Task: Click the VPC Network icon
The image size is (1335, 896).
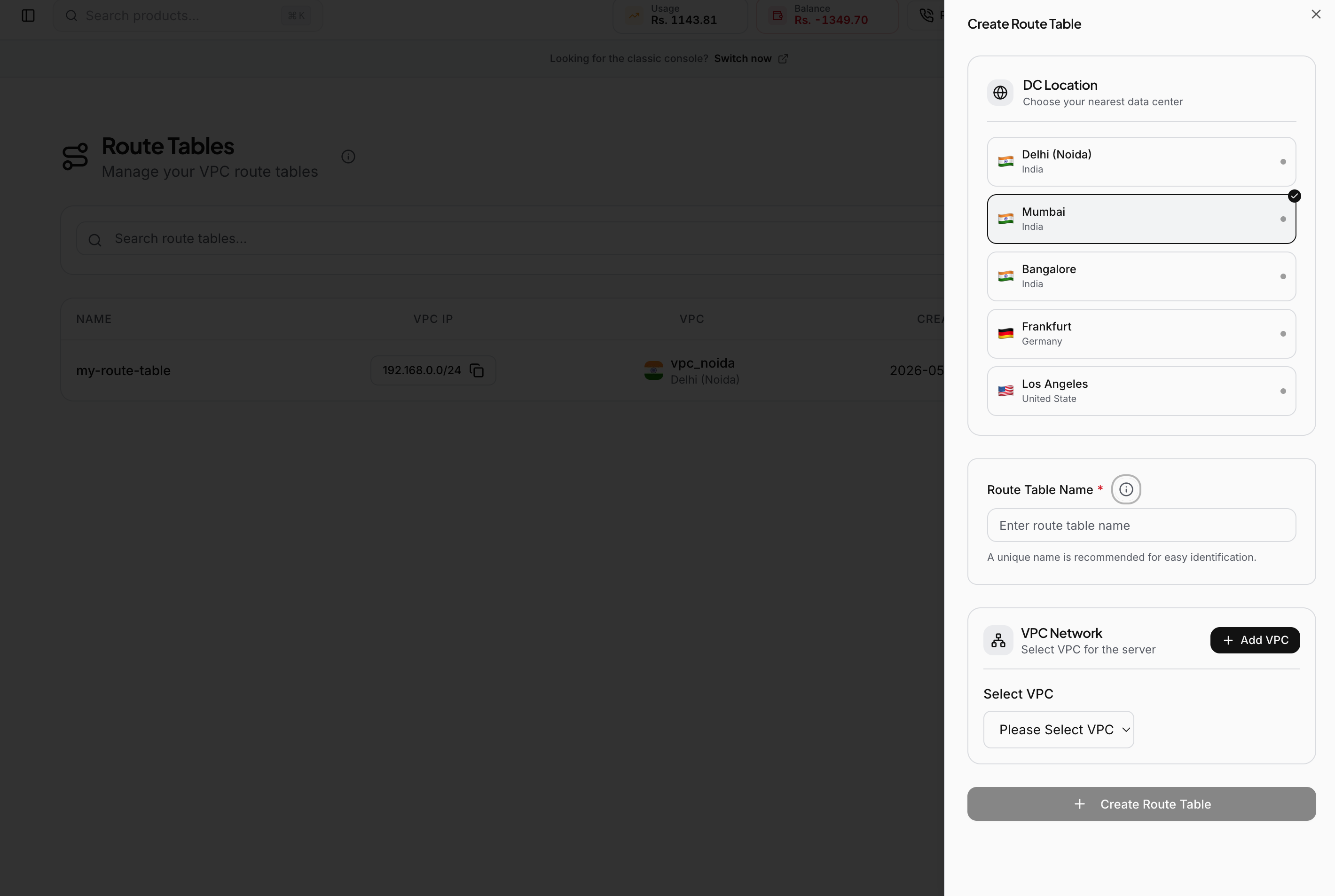Action: [998, 640]
